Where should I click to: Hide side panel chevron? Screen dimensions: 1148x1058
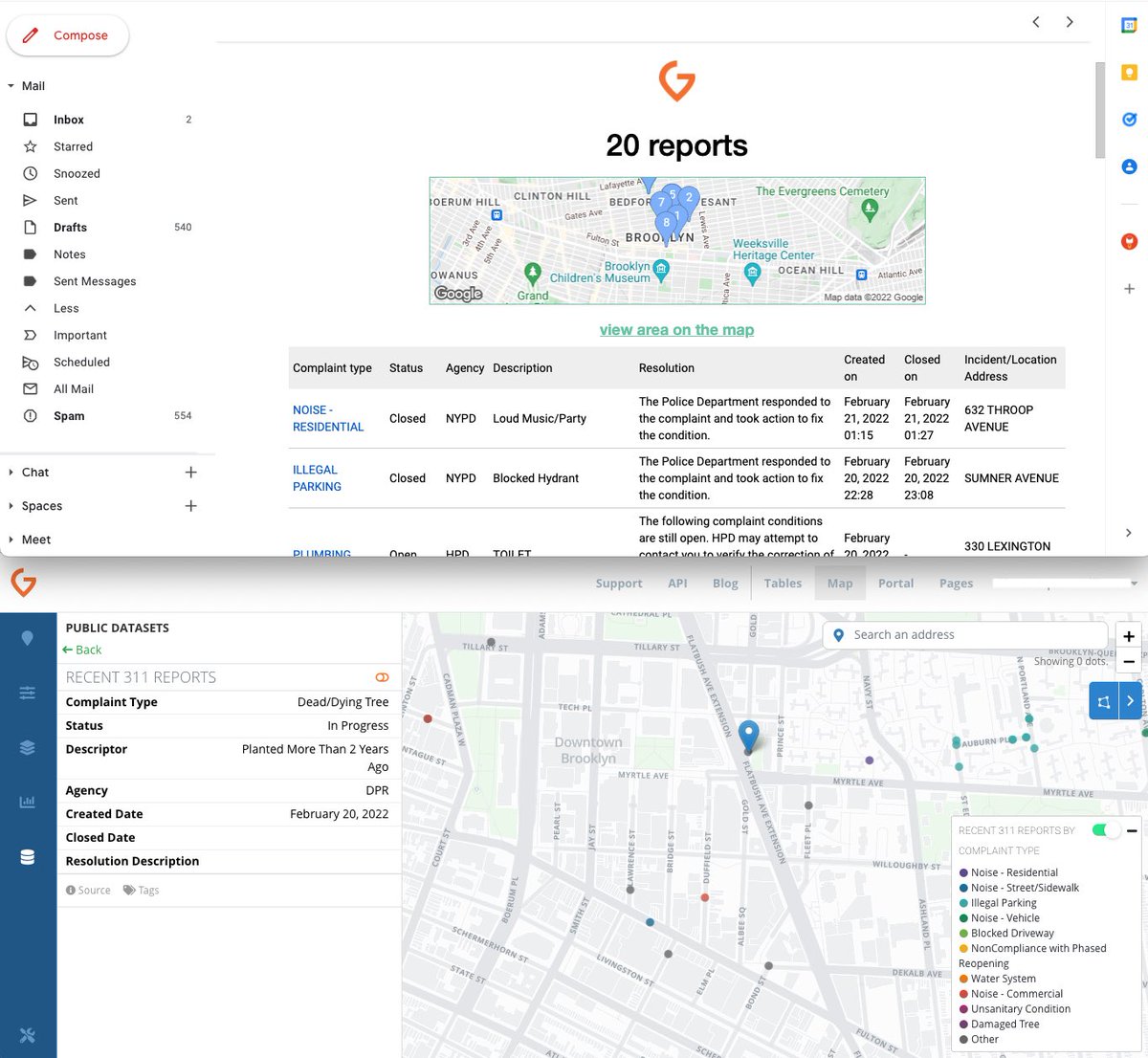1129,533
